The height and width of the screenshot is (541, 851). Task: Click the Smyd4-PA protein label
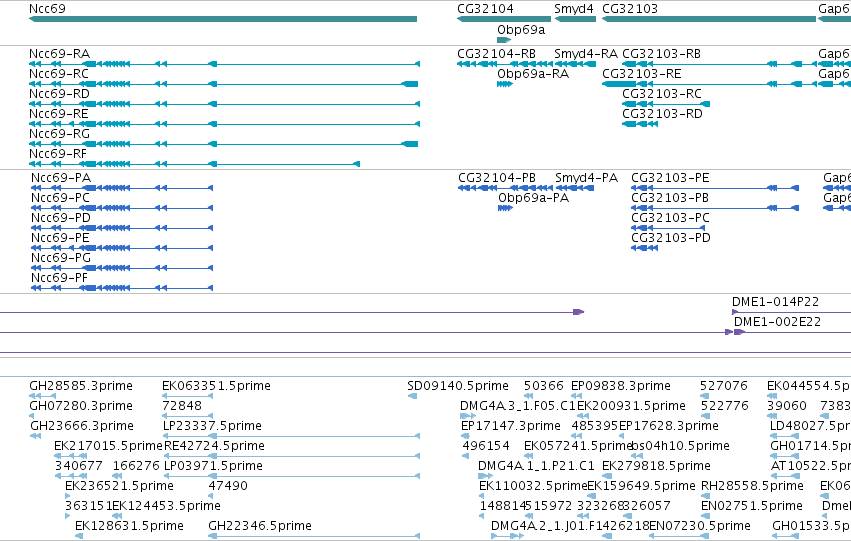click(x=587, y=179)
